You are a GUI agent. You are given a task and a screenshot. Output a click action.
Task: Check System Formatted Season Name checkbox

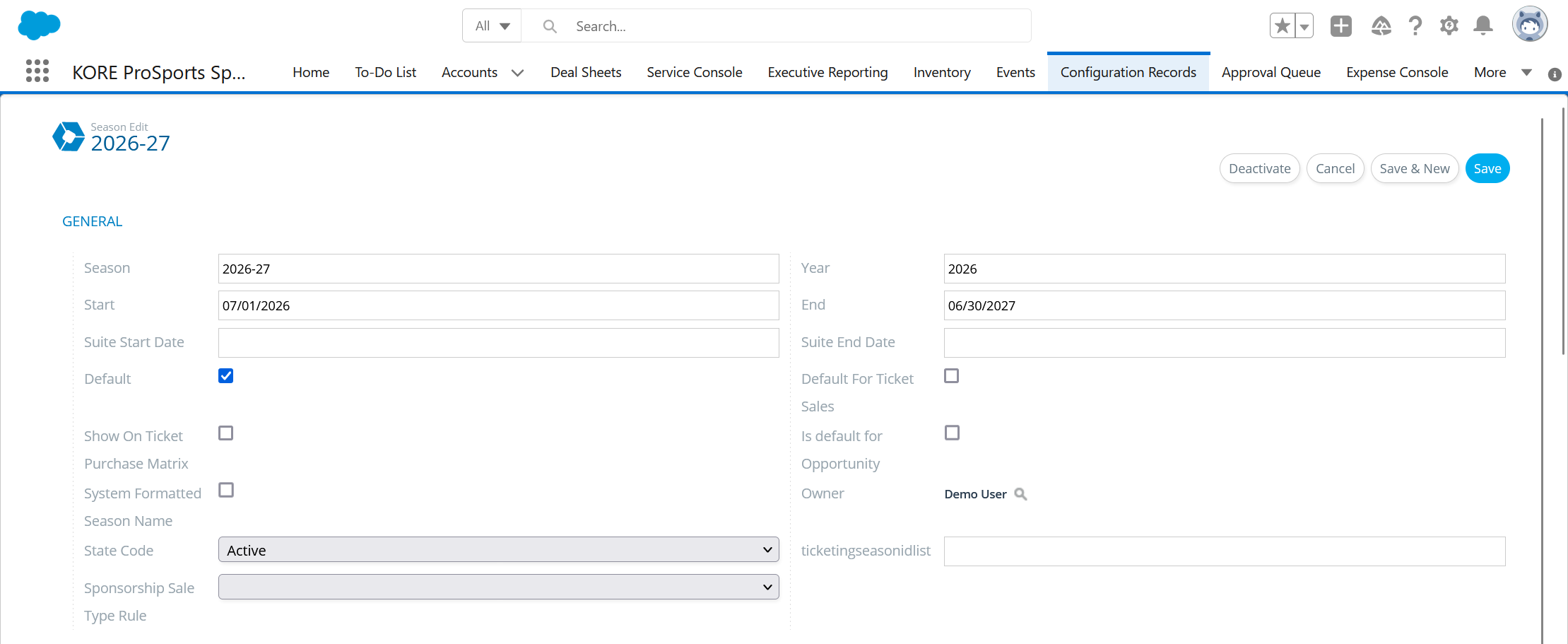(225, 490)
